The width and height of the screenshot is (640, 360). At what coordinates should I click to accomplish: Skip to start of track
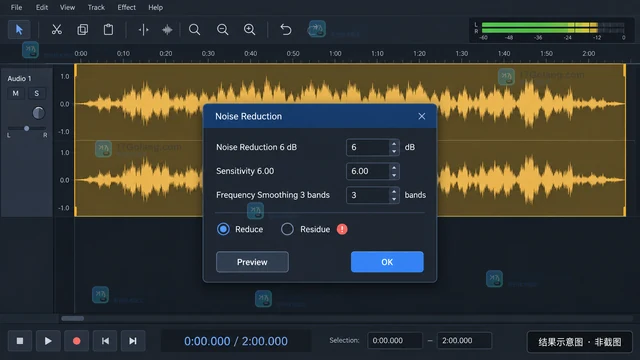105,341
